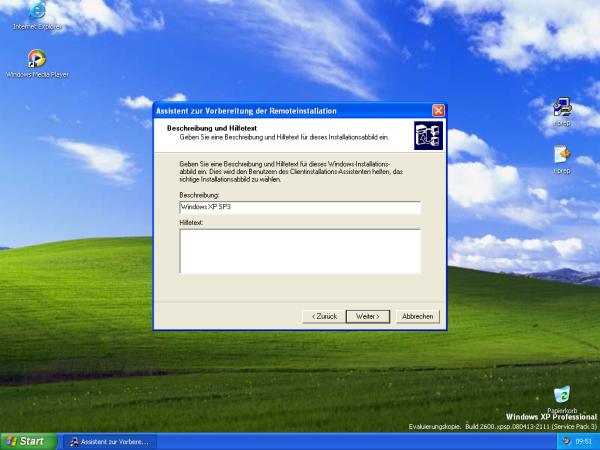The height and width of the screenshot is (450, 600).
Task: Close the Remoteinstallation assistant dialog
Action: click(438, 111)
